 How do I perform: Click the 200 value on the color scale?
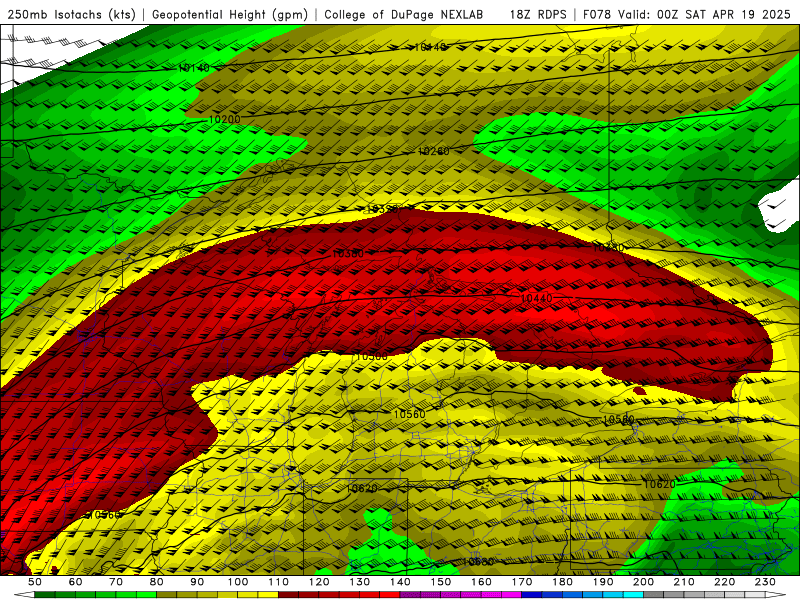(643, 582)
